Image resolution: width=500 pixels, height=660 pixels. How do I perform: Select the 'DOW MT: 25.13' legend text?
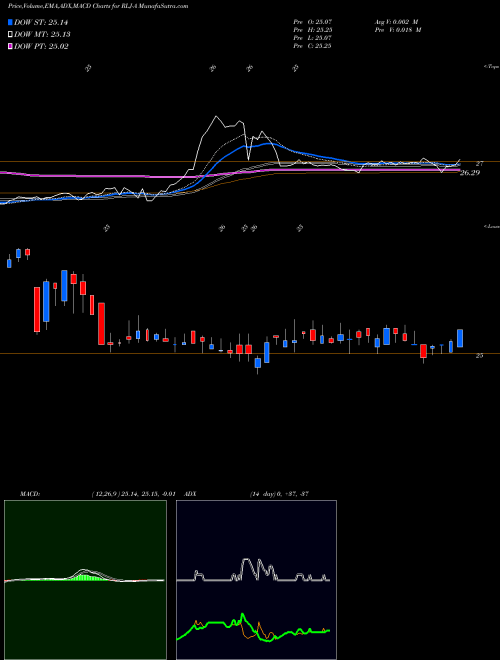click(43, 35)
